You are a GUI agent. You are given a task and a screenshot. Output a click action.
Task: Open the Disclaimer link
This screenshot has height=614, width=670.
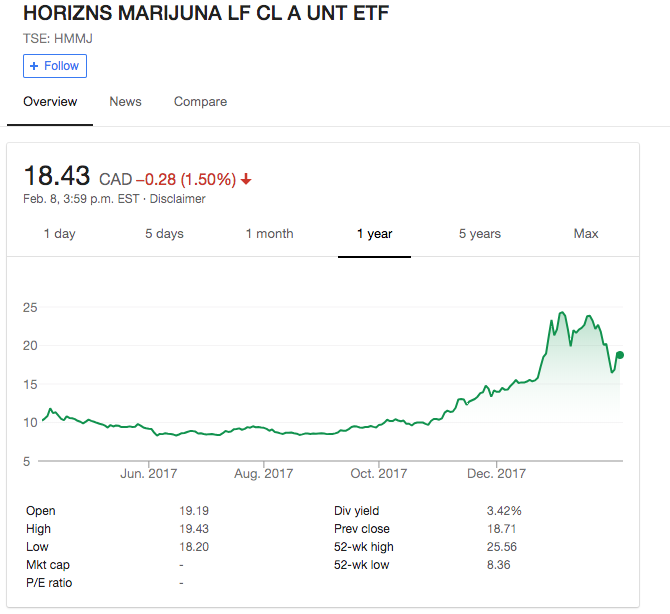click(177, 199)
